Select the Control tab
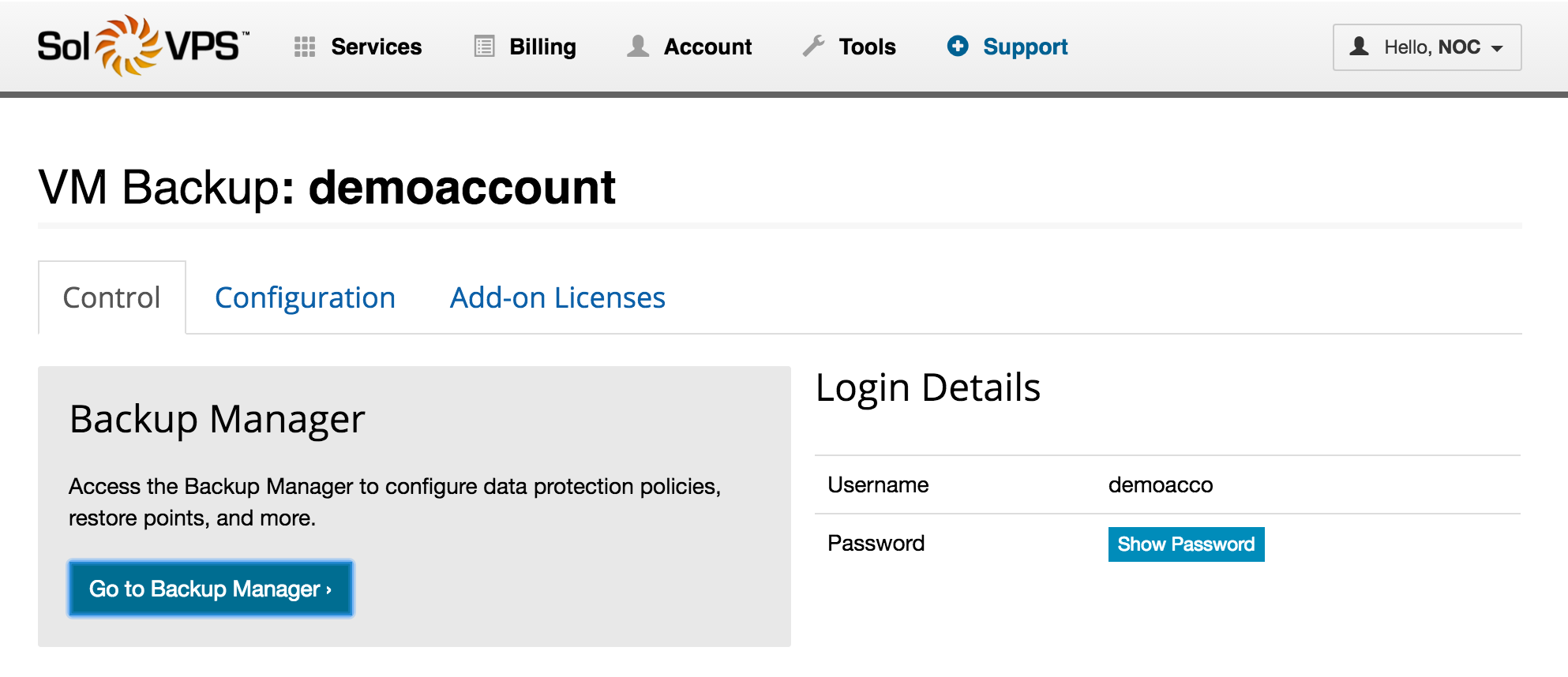The width and height of the screenshot is (1568, 677). point(111,298)
